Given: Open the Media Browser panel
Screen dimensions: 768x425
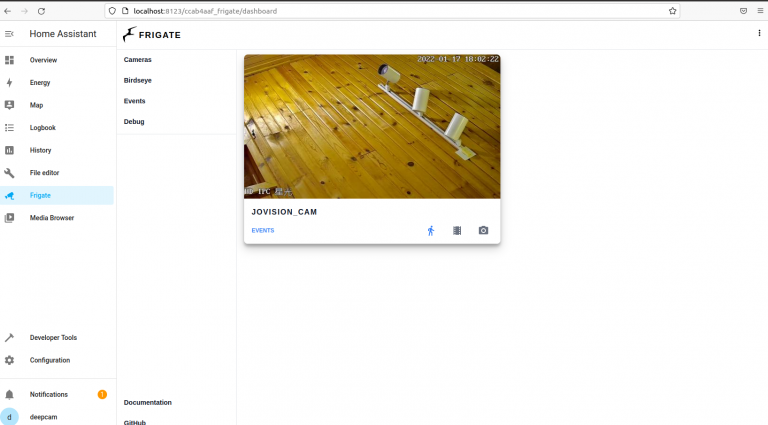Looking at the screenshot, I should [x=51, y=218].
